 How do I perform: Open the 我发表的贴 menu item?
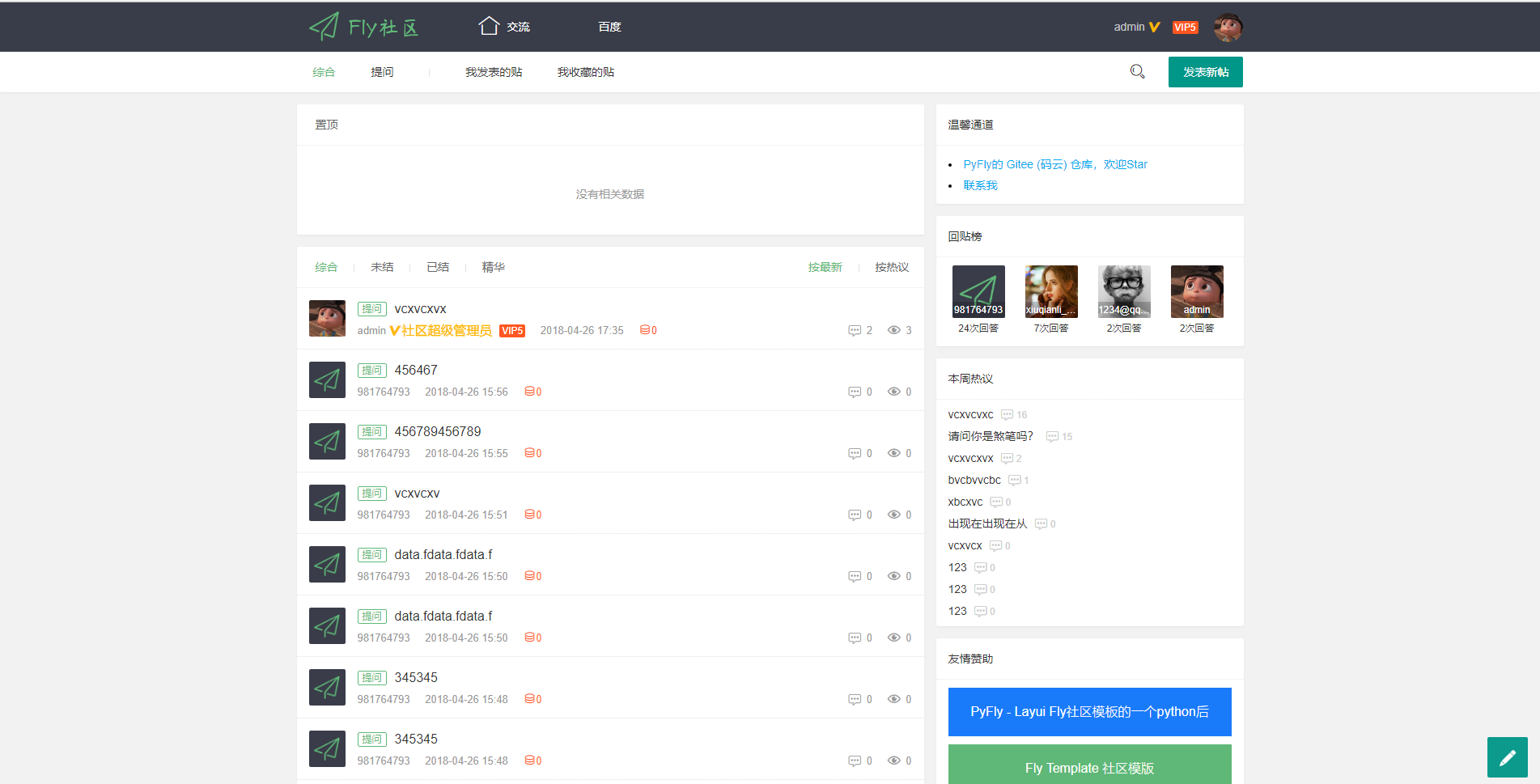tap(494, 72)
